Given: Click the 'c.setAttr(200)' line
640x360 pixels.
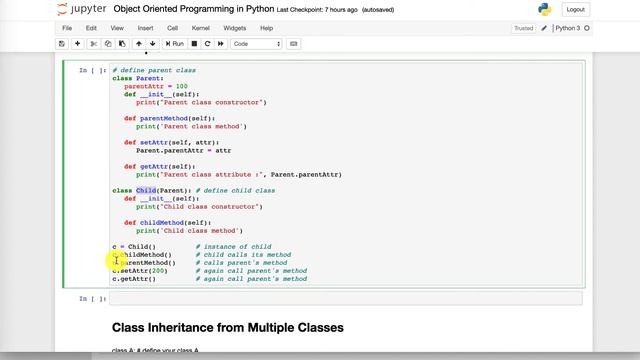Looking at the screenshot, I should coord(140,271).
